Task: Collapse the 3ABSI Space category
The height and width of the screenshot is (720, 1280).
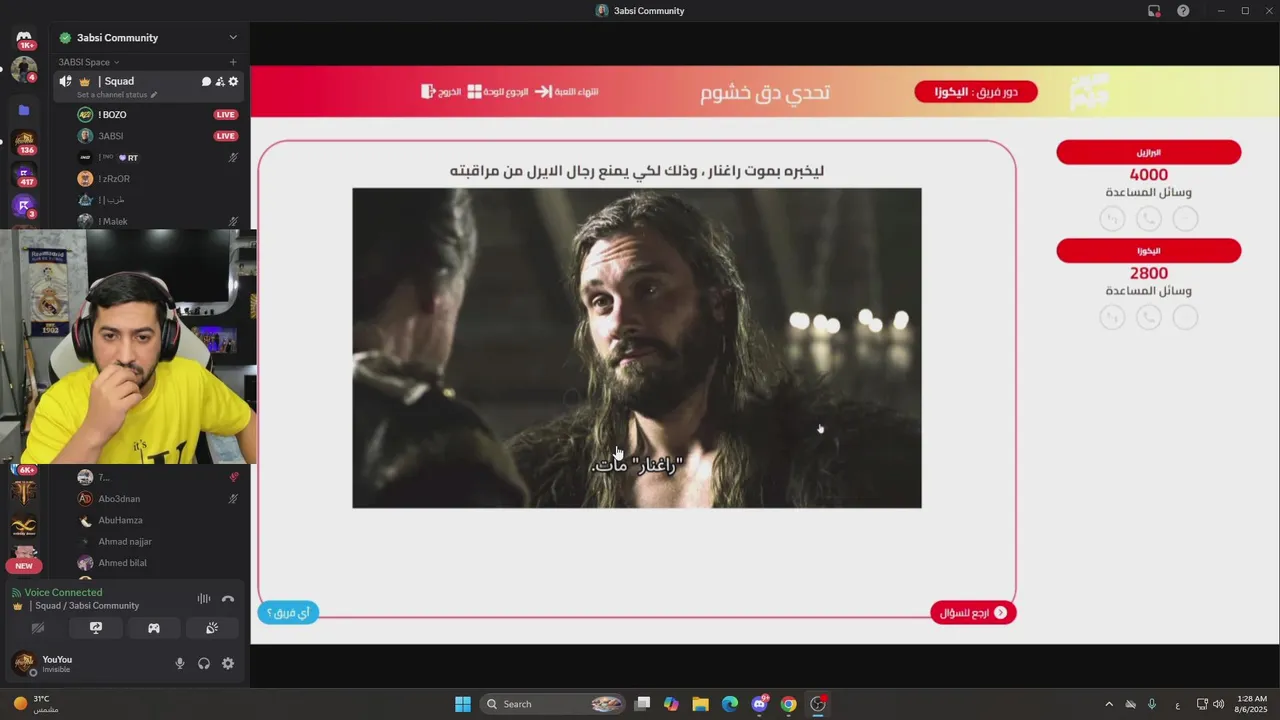Action: pyautogui.click(x=89, y=62)
